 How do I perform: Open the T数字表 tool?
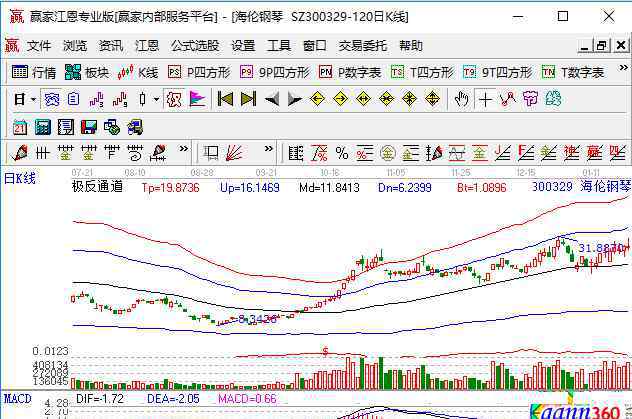point(573,73)
